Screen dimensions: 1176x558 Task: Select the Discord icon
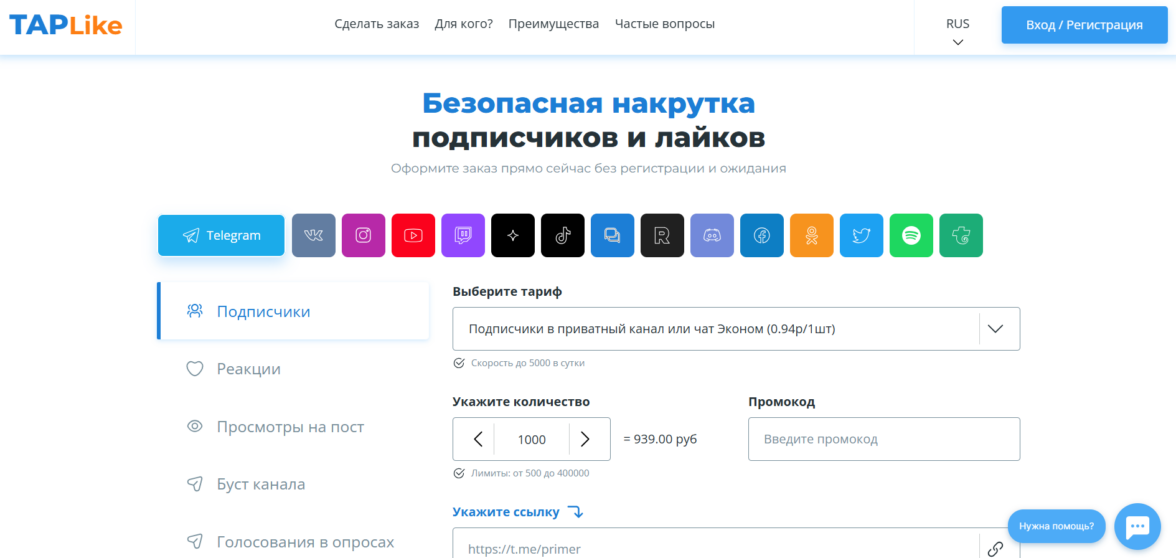point(712,236)
